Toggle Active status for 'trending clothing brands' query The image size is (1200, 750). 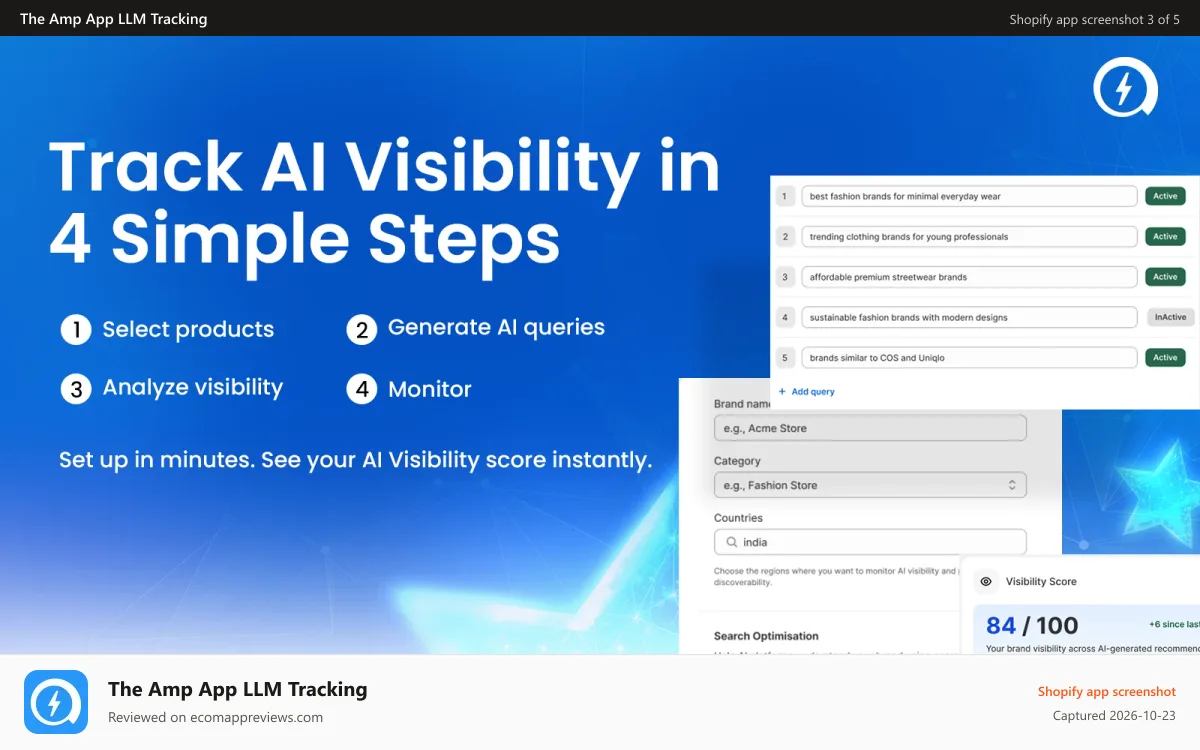(1165, 237)
